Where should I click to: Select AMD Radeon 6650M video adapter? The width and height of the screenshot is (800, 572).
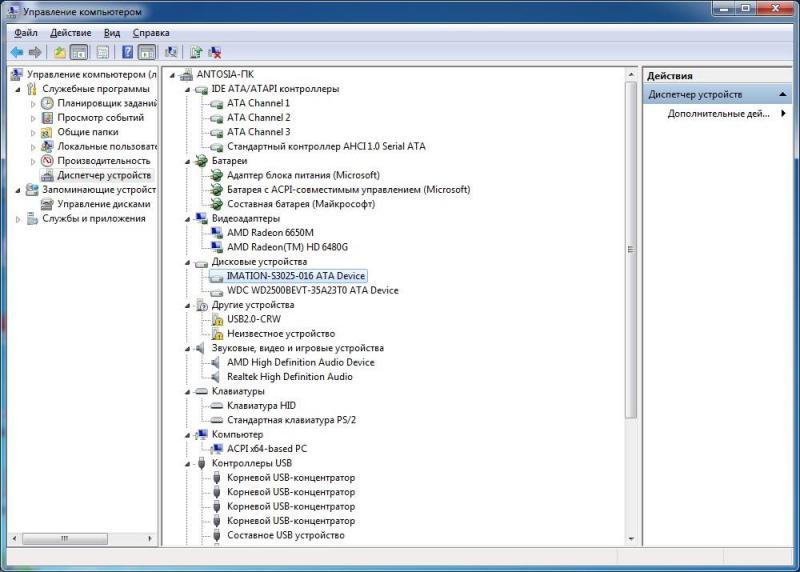click(272, 233)
